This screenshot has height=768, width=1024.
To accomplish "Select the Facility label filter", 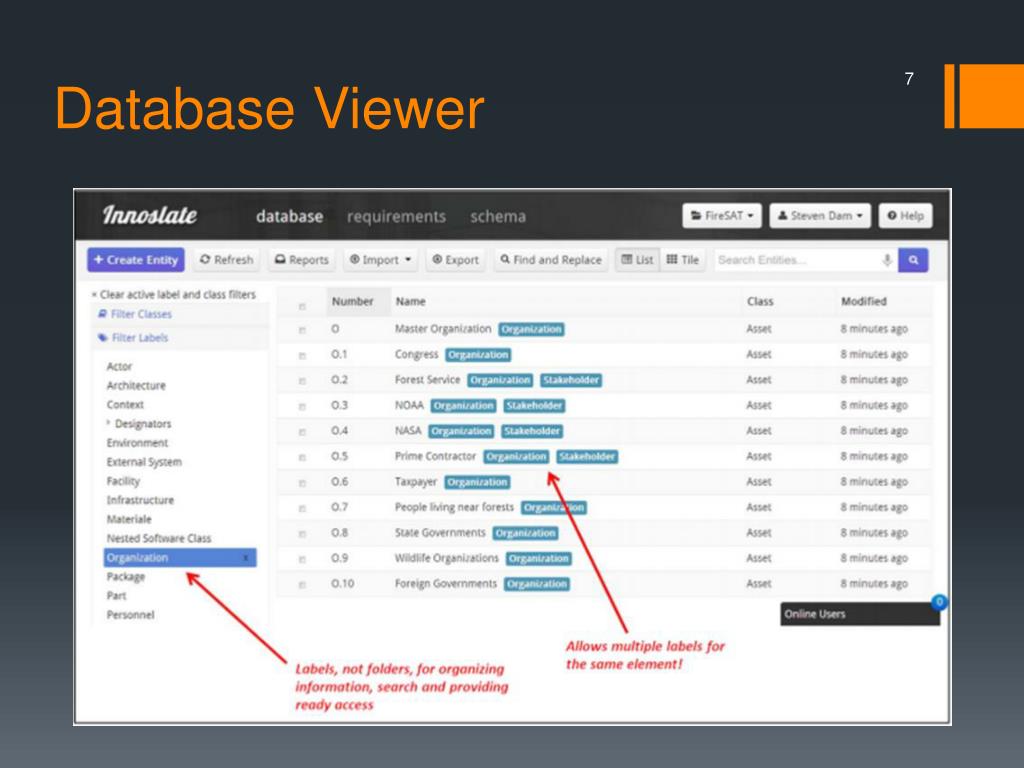I will click(x=123, y=481).
